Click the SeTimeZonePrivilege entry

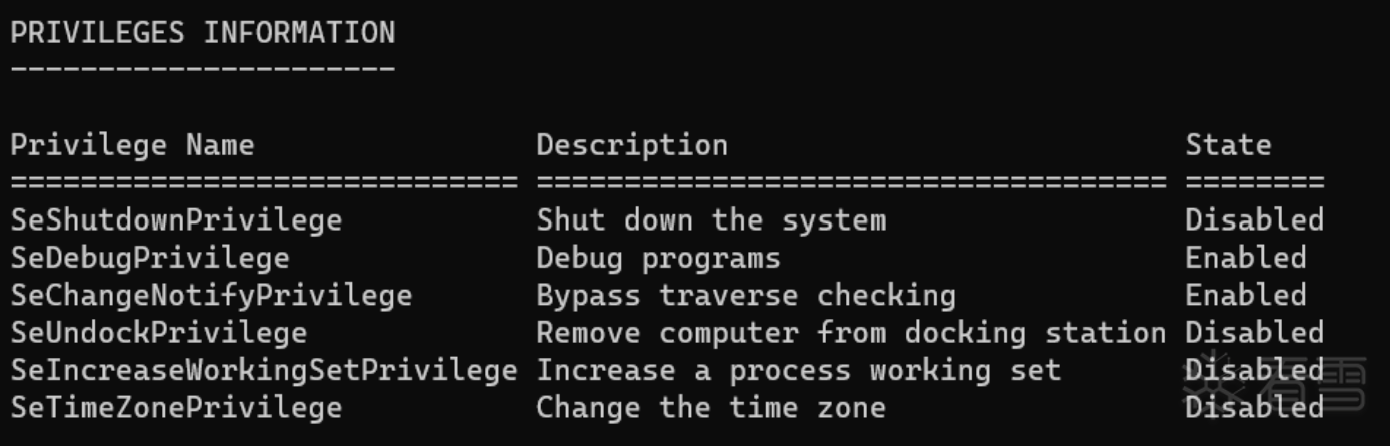(176, 408)
